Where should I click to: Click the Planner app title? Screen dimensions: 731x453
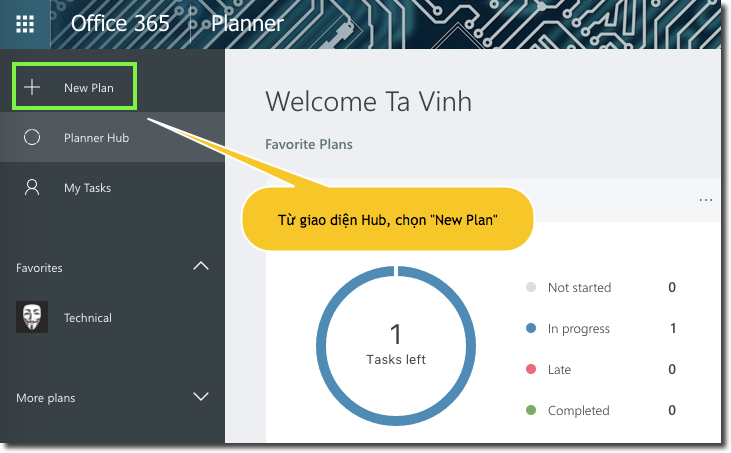click(x=248, y=24)
